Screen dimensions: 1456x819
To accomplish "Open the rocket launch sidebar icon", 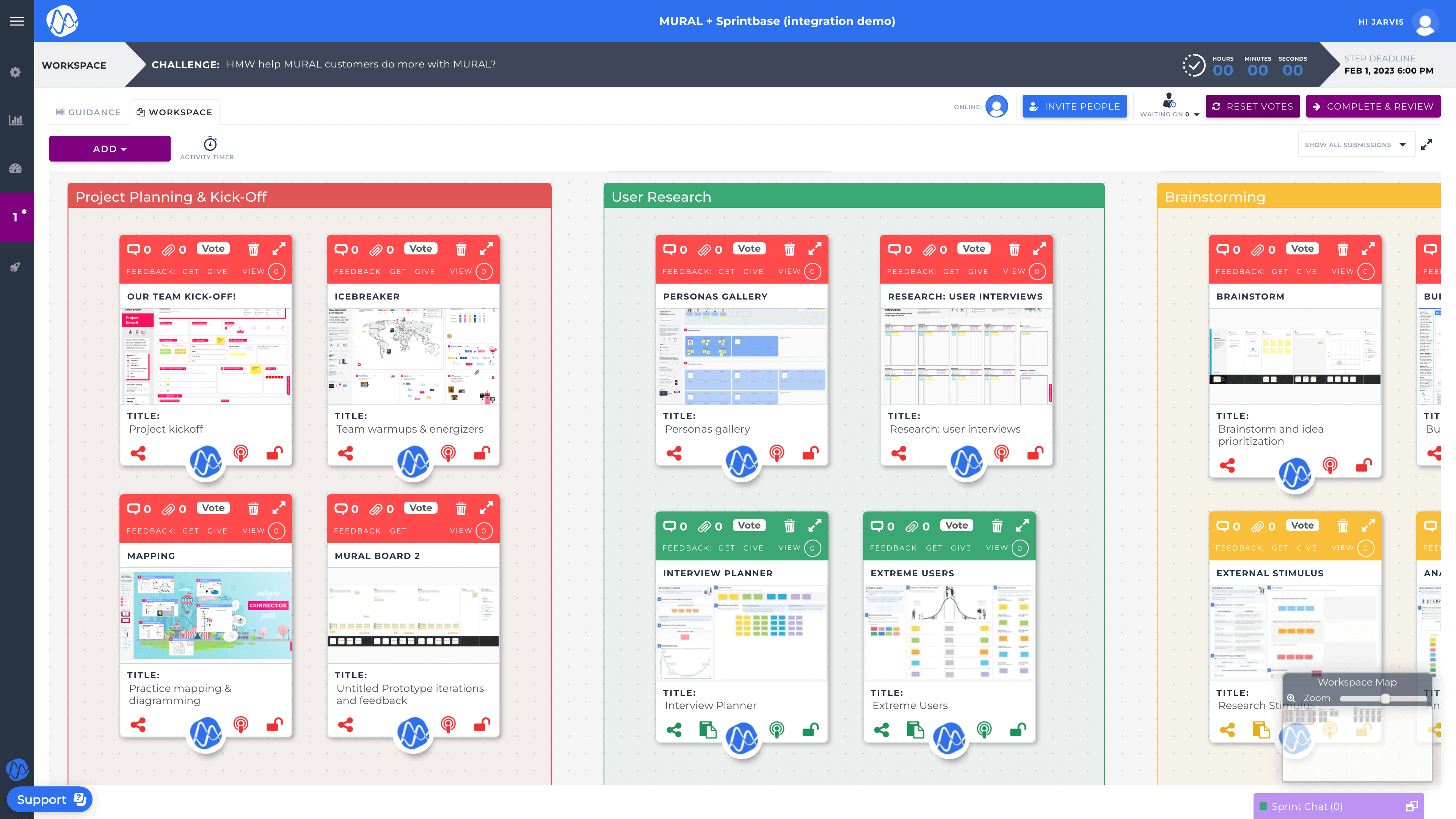I will tap(15, 267).
